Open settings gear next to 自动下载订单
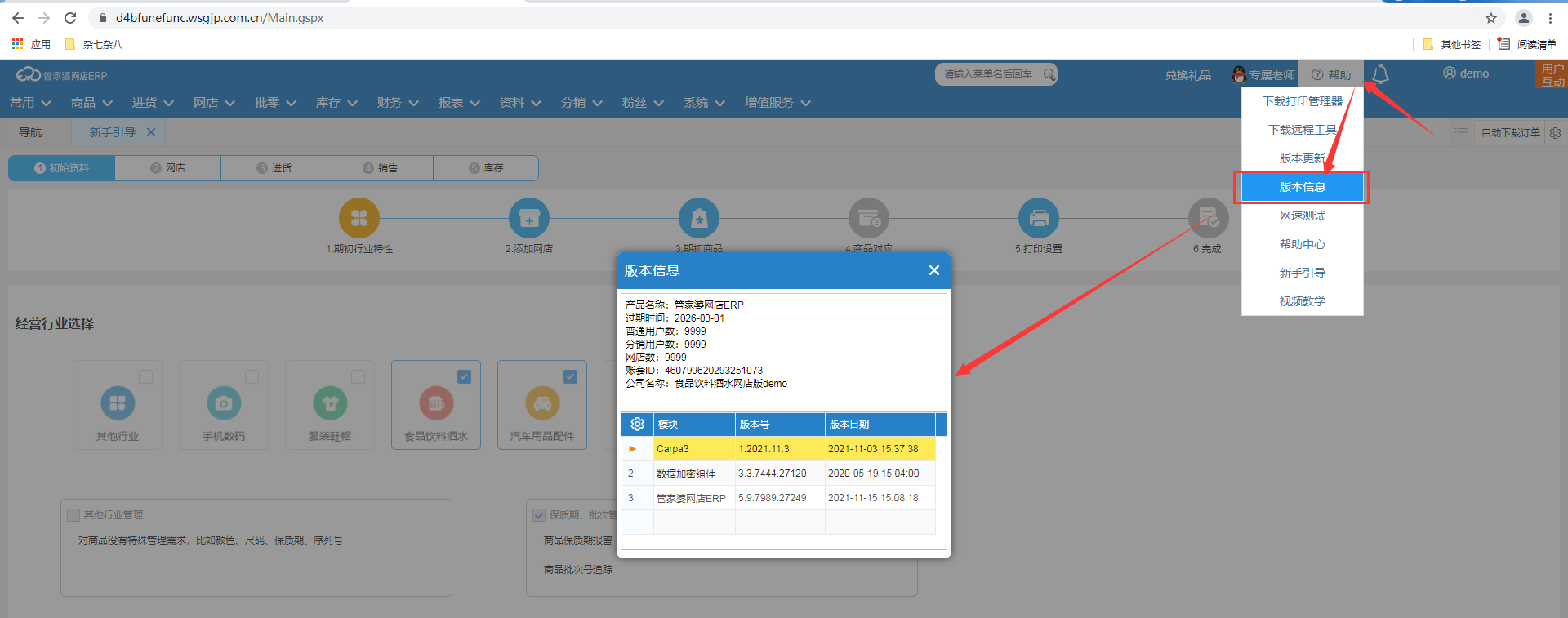Viewport: 1568px width, 618px height. point(1555,132)
